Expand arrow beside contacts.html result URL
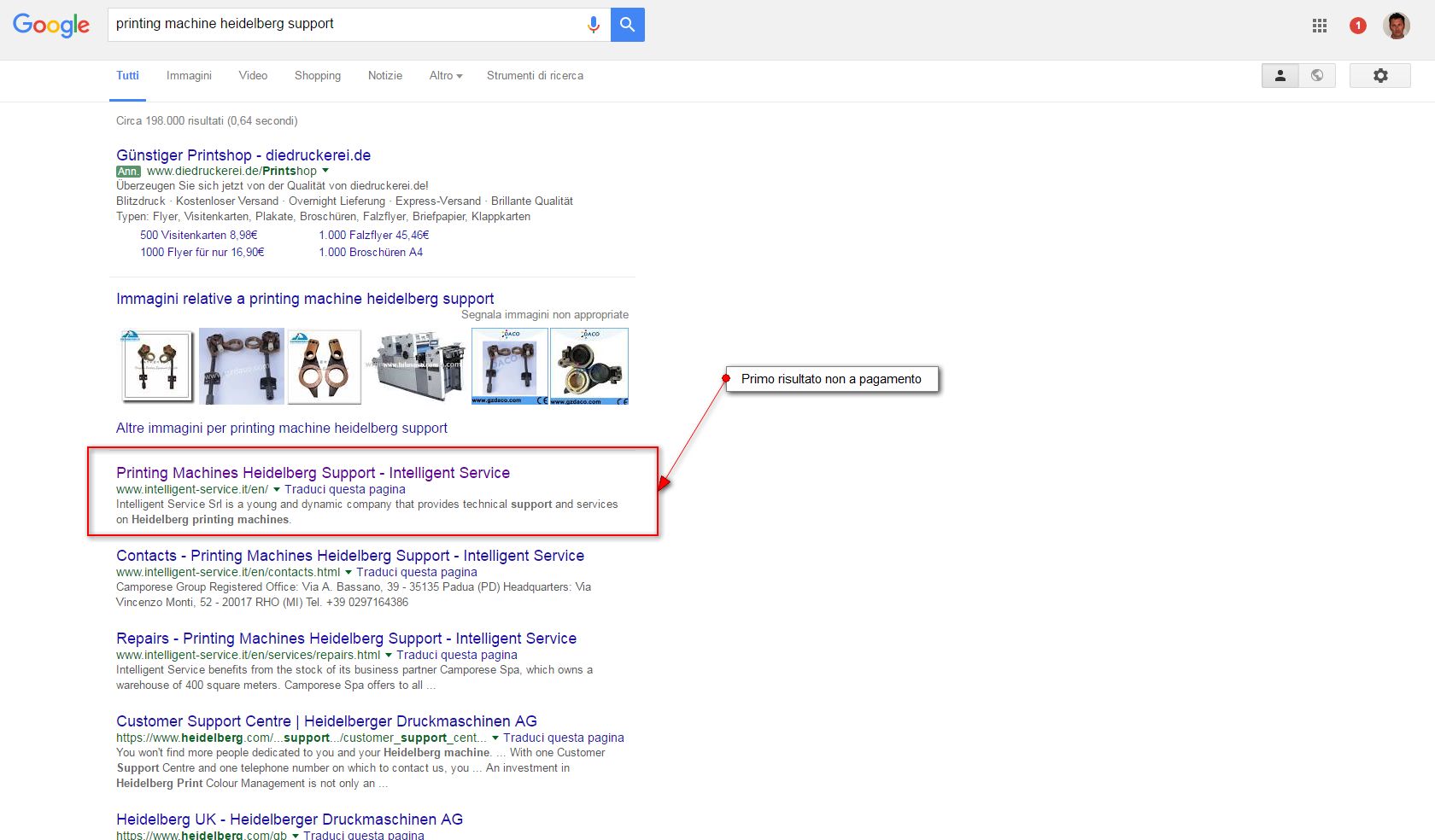This screenshot has height=840, width=1435. [348, 573]
